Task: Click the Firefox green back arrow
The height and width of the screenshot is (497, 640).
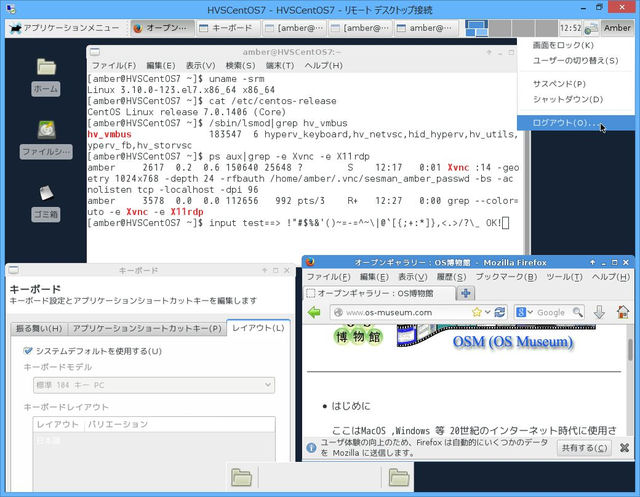Action: (x=315, y=313)
